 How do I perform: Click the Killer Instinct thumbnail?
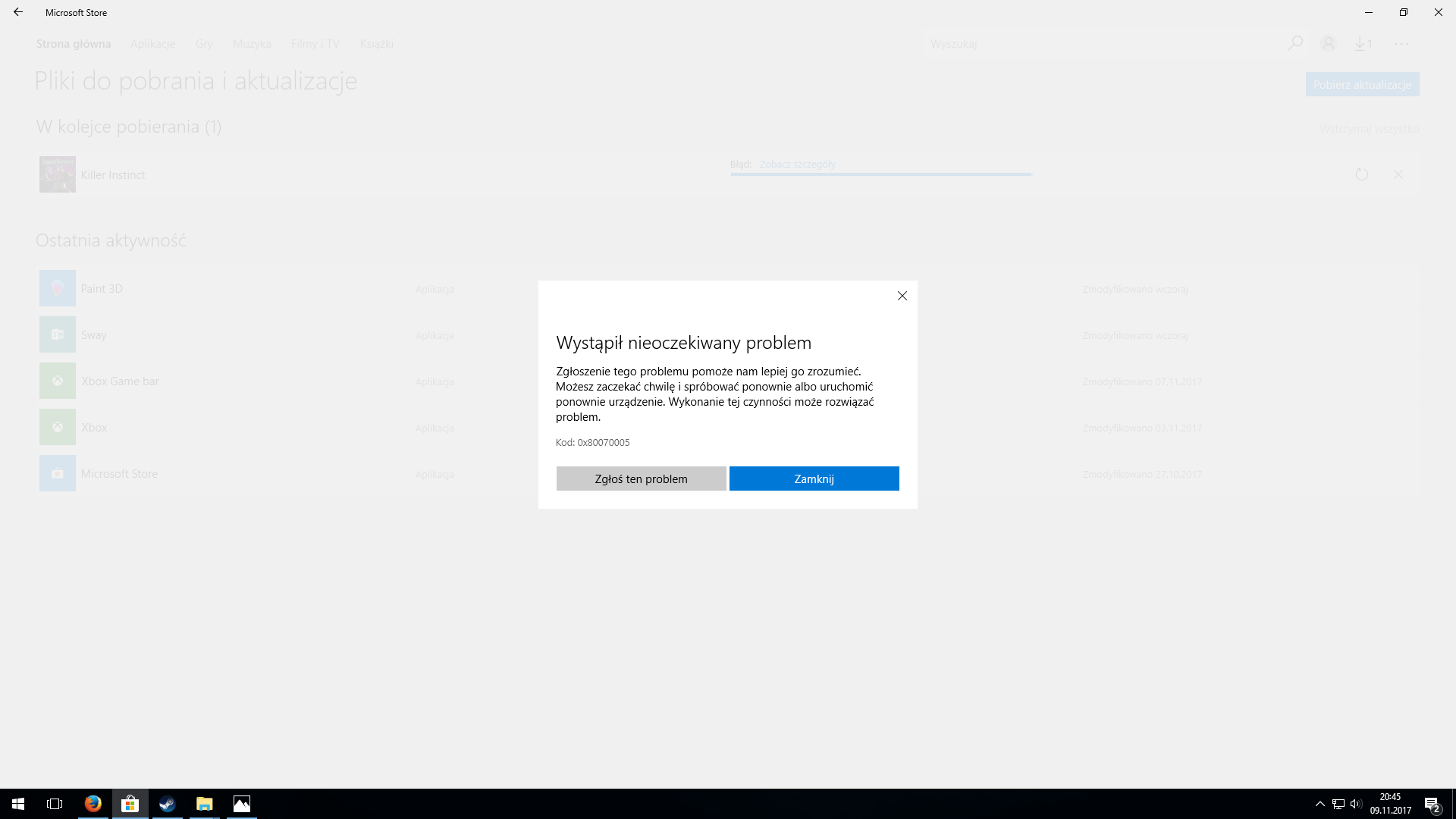click(x=58, y=174)
